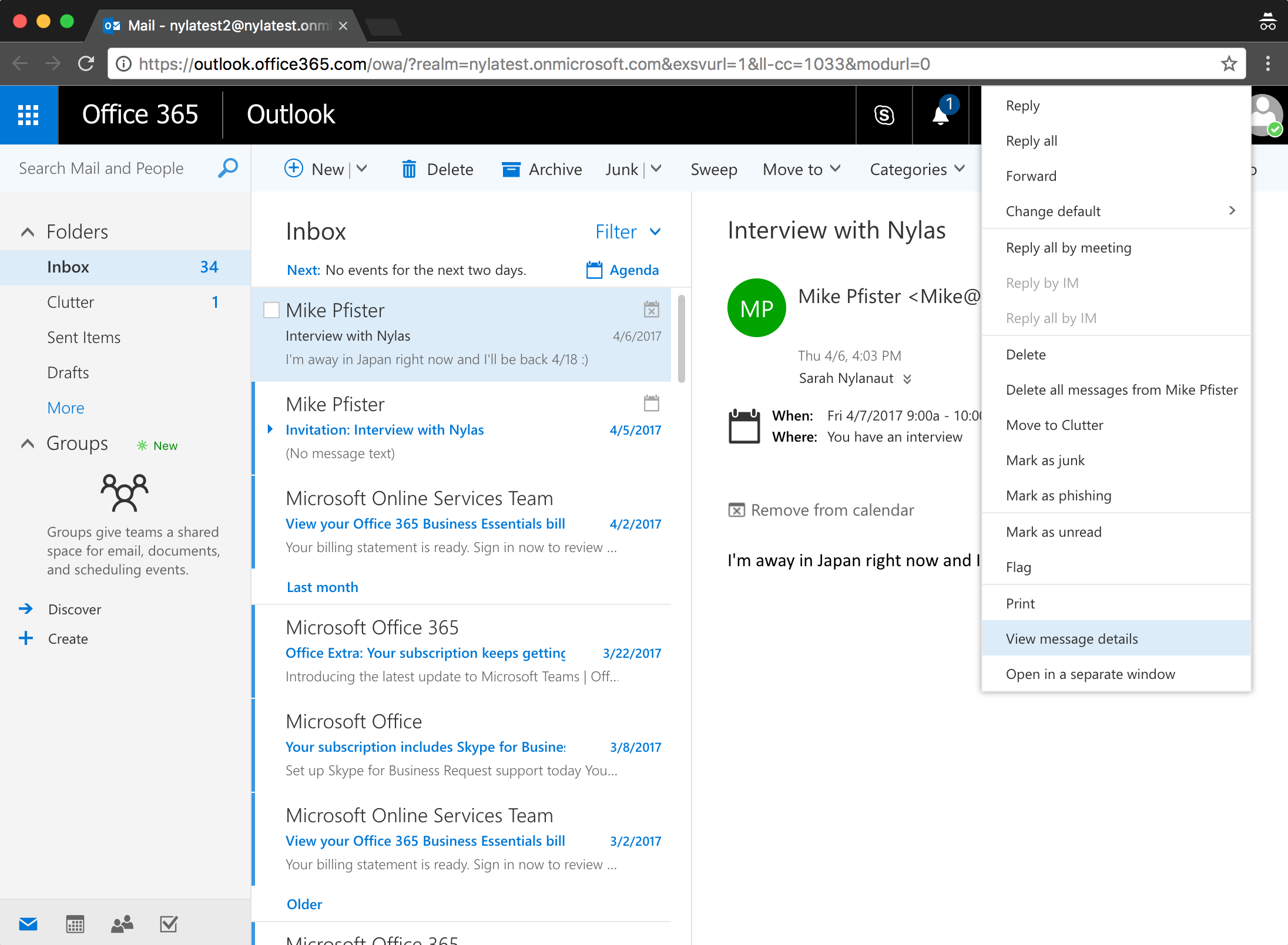This screenshot has height=945, width=1288.
Task: Choose Mark as phishing in the menu
Action: click(1058, 495)
